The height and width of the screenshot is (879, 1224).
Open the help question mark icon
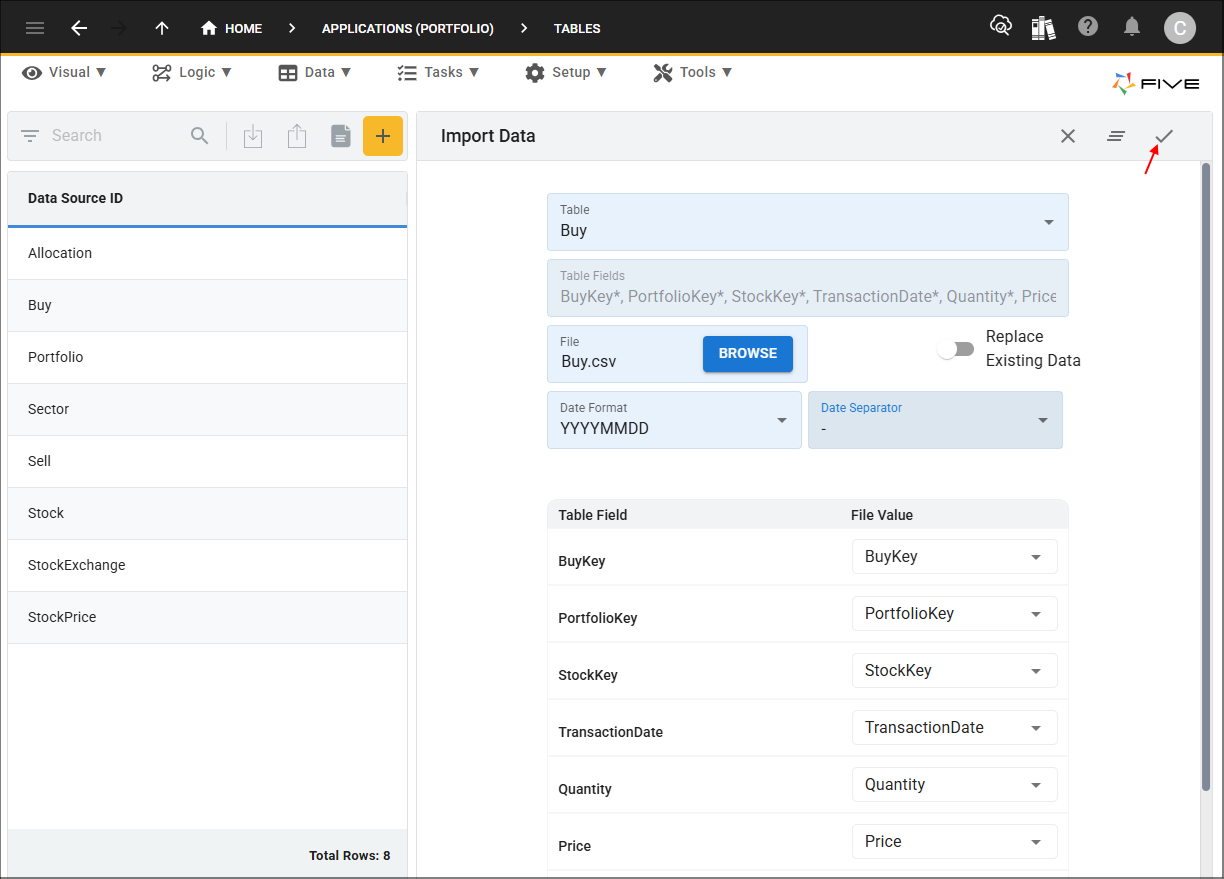click(1088, 27)
